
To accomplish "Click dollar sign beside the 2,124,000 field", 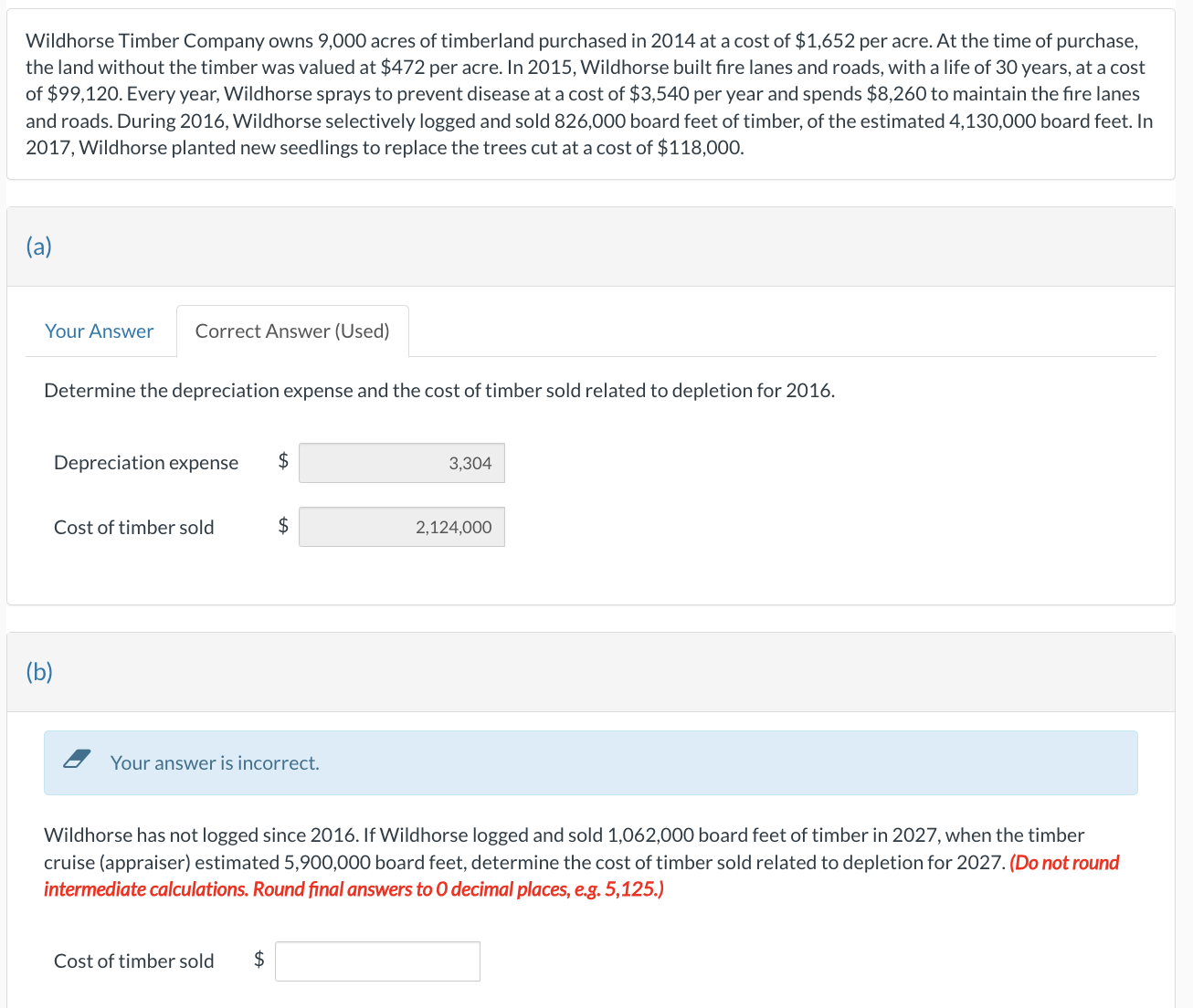I will coord(283,525).
